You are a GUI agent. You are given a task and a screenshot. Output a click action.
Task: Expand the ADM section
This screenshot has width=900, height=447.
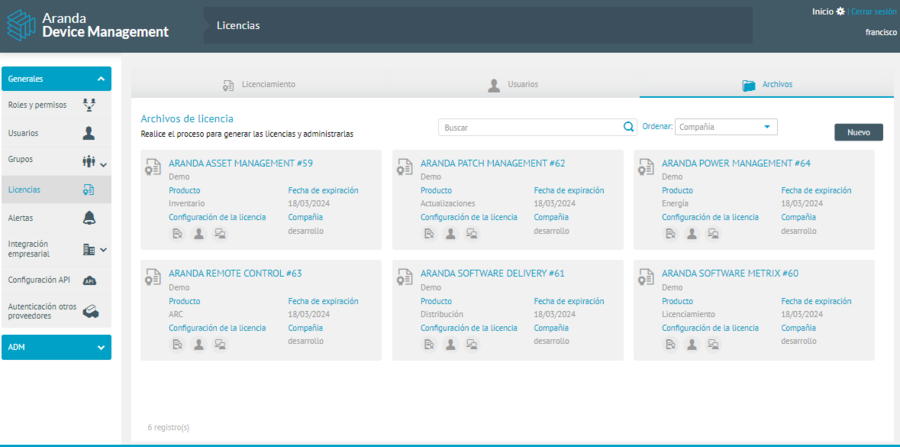56,347
